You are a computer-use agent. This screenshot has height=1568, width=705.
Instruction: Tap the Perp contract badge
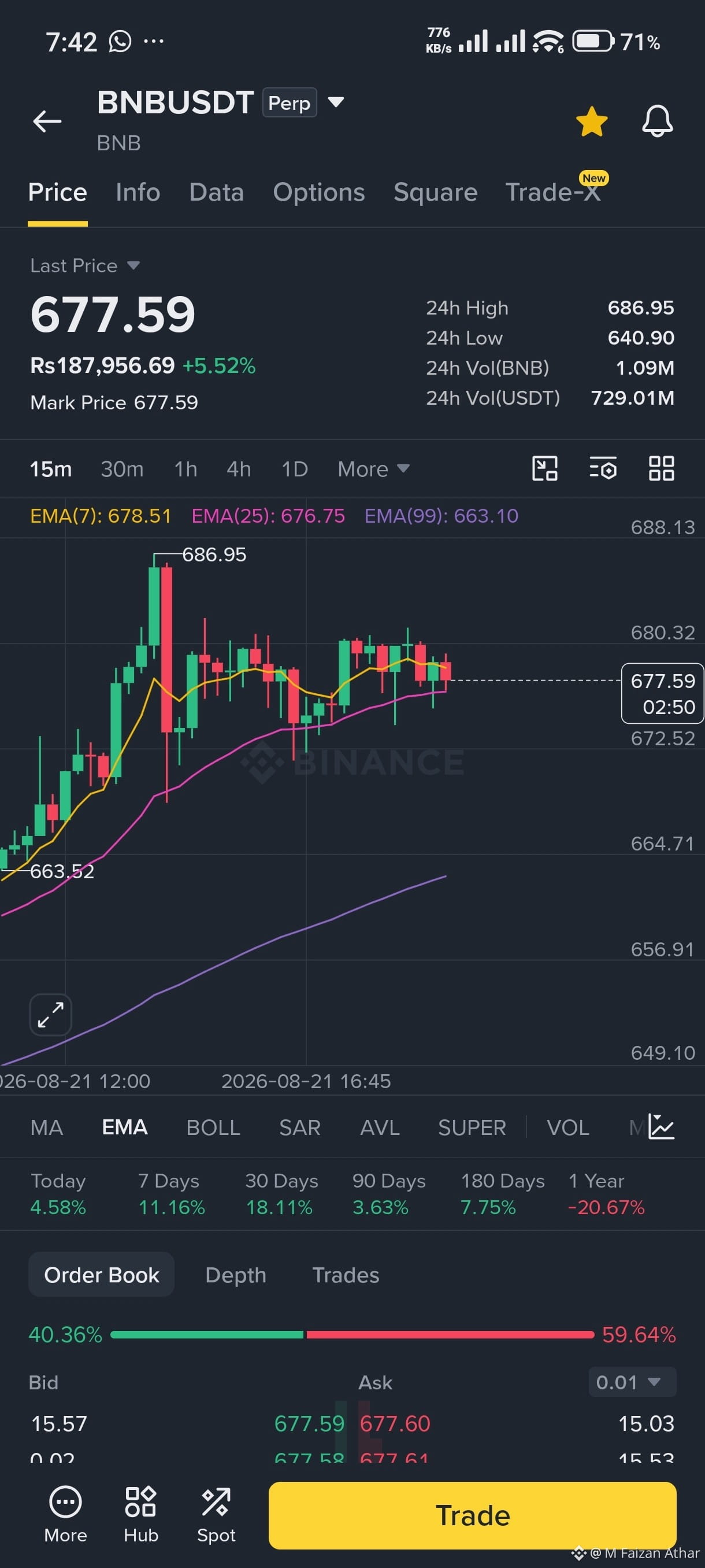(x=290, y=102)
